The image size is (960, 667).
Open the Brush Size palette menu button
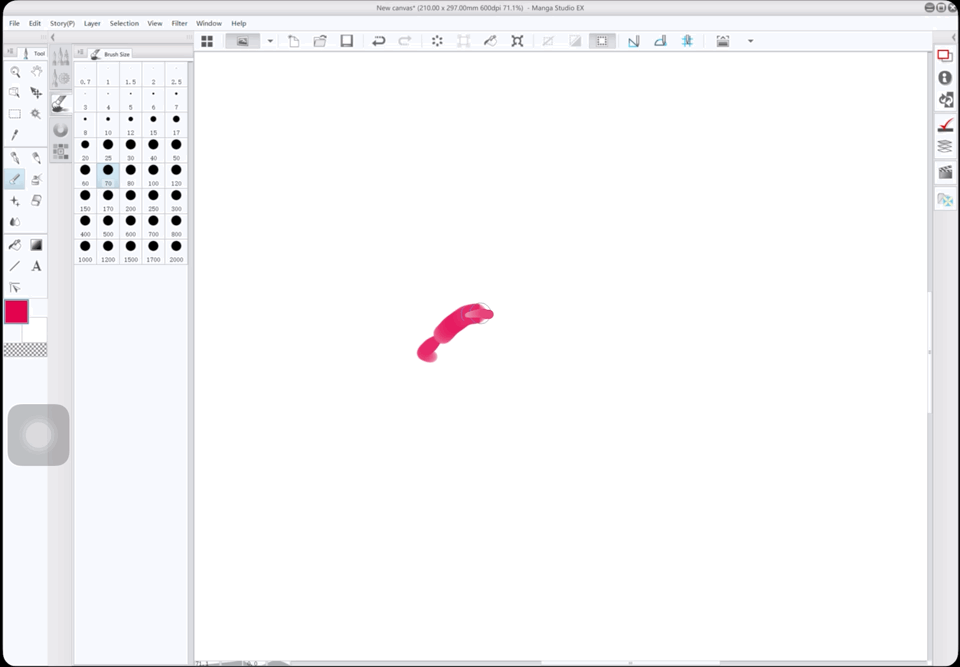(80, 53)
